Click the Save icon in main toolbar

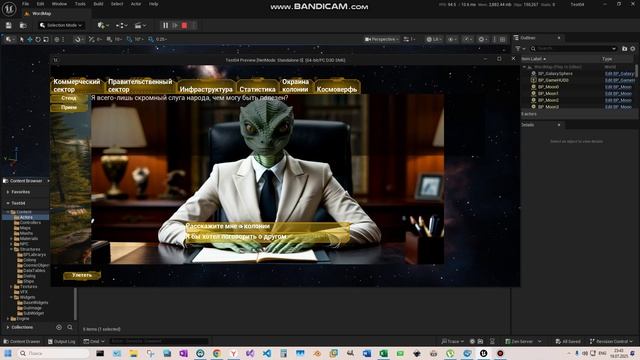[9, 25]
